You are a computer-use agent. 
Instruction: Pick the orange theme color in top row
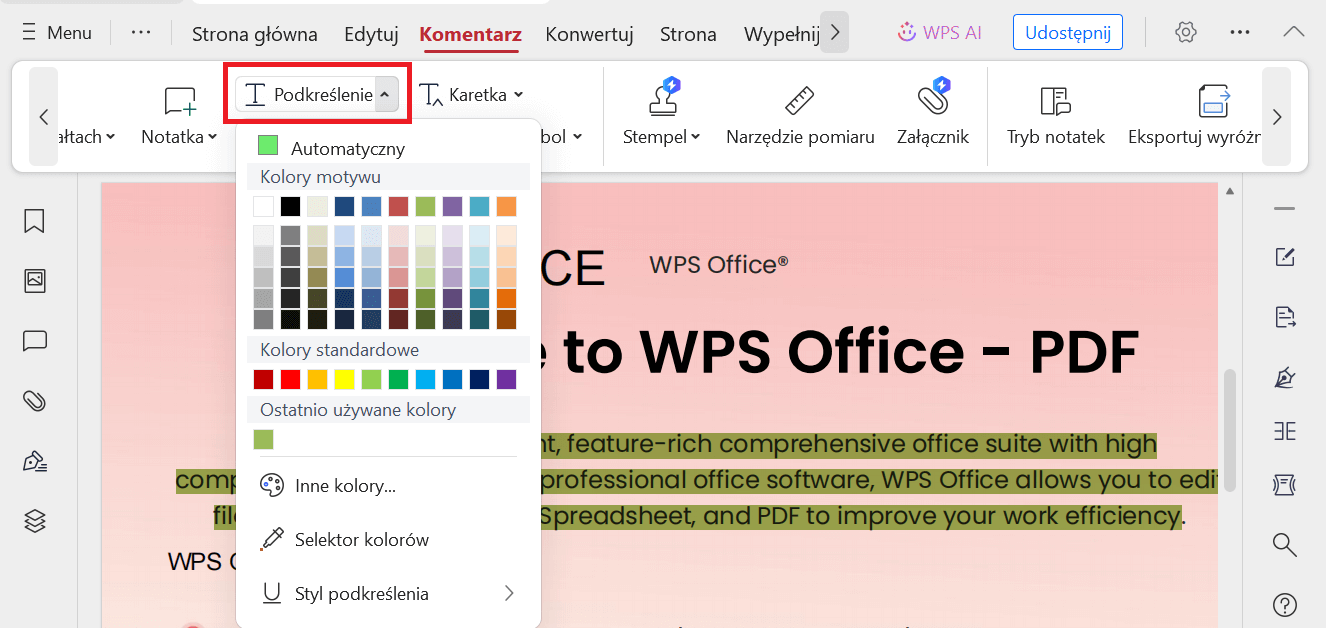[506, 207]
